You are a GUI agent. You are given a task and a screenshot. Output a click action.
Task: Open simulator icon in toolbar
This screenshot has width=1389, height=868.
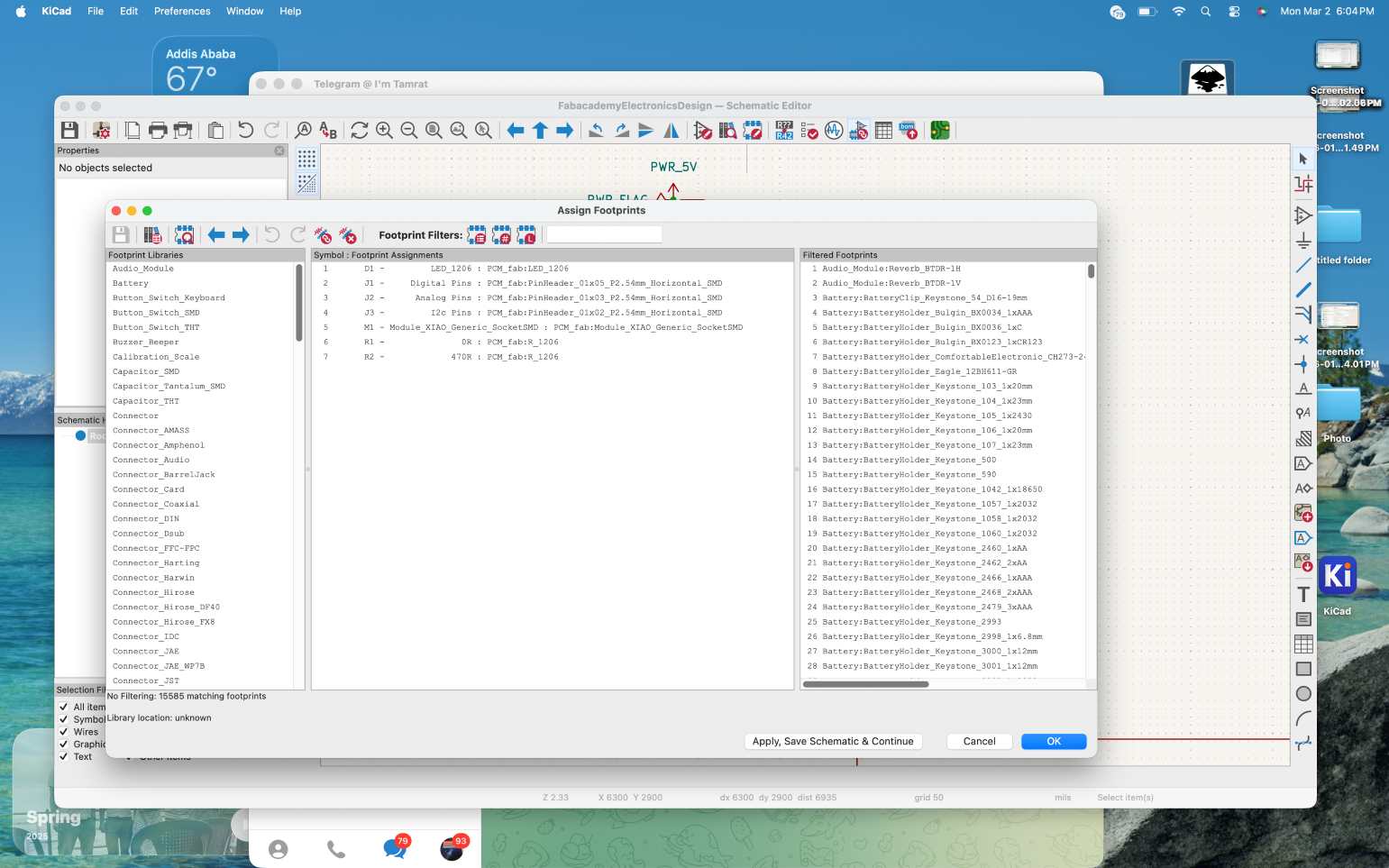pyautogui.click(x=834, y=131)
